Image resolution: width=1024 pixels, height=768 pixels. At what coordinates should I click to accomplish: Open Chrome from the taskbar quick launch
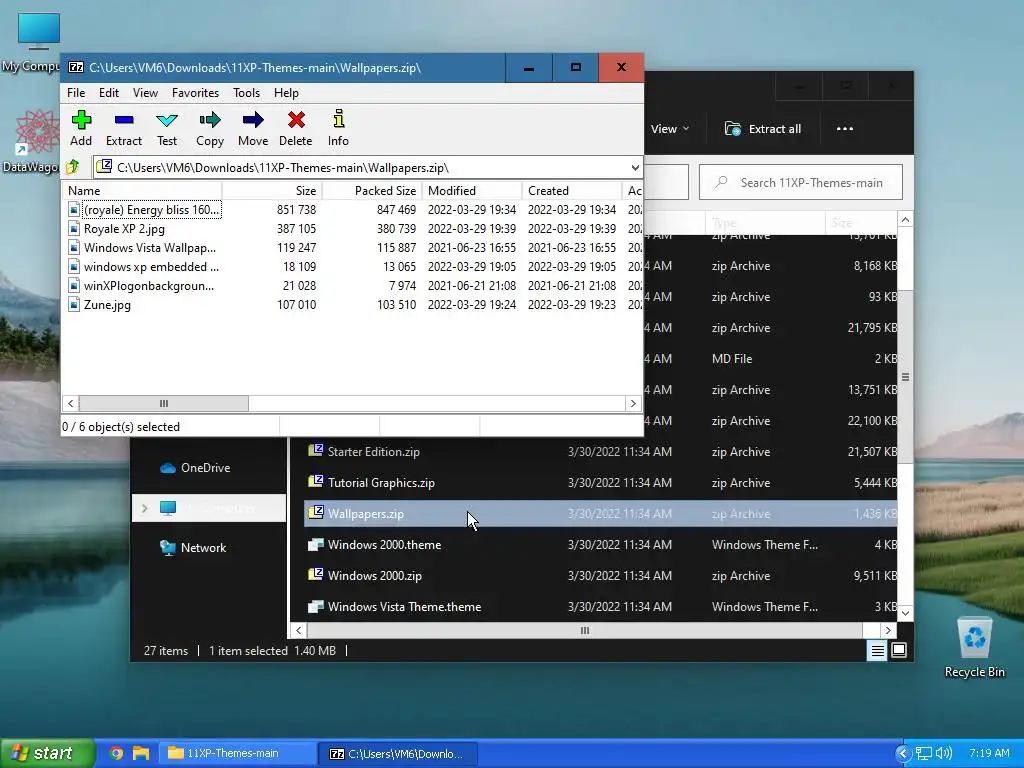click(116, 753)
